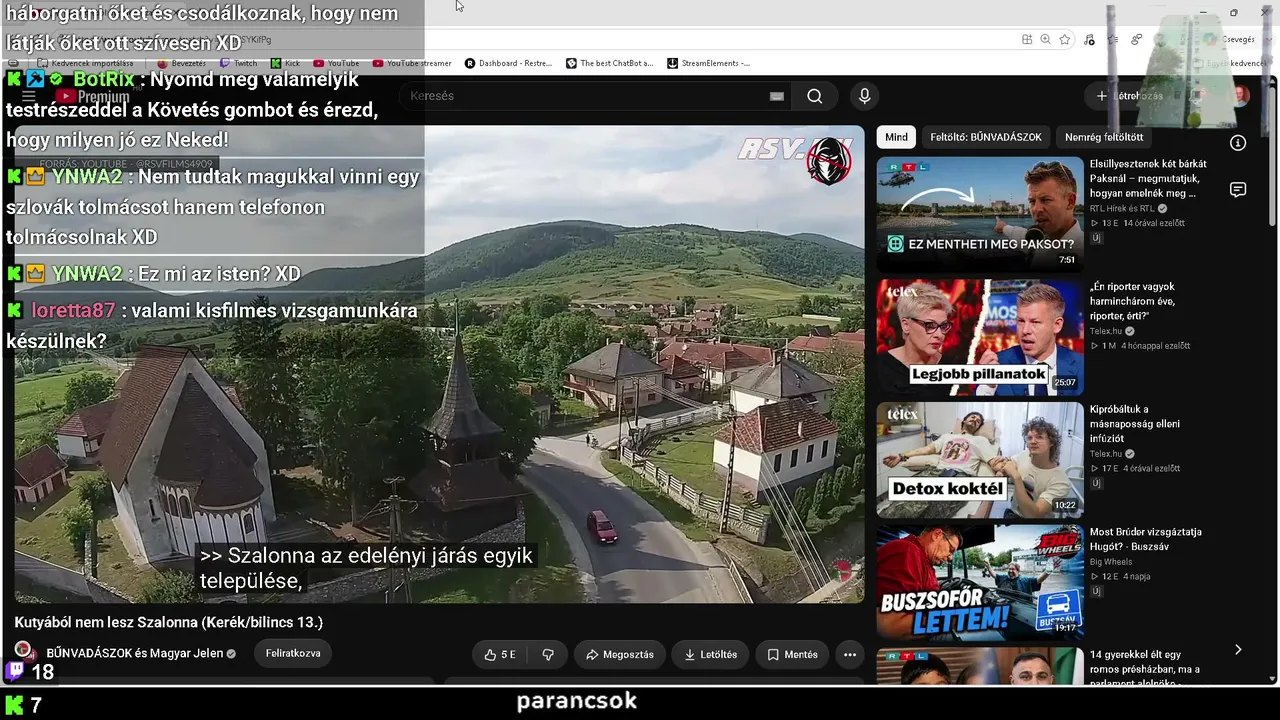This screenshot has width=1280, height=720.
Task: Open the comments panel speech-bubble icon
Action: coord(1238,190)
